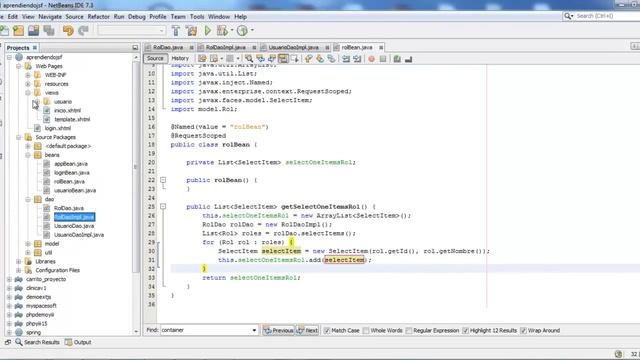Click the Last Edit icon in editor toolbar

pos(202,59)
